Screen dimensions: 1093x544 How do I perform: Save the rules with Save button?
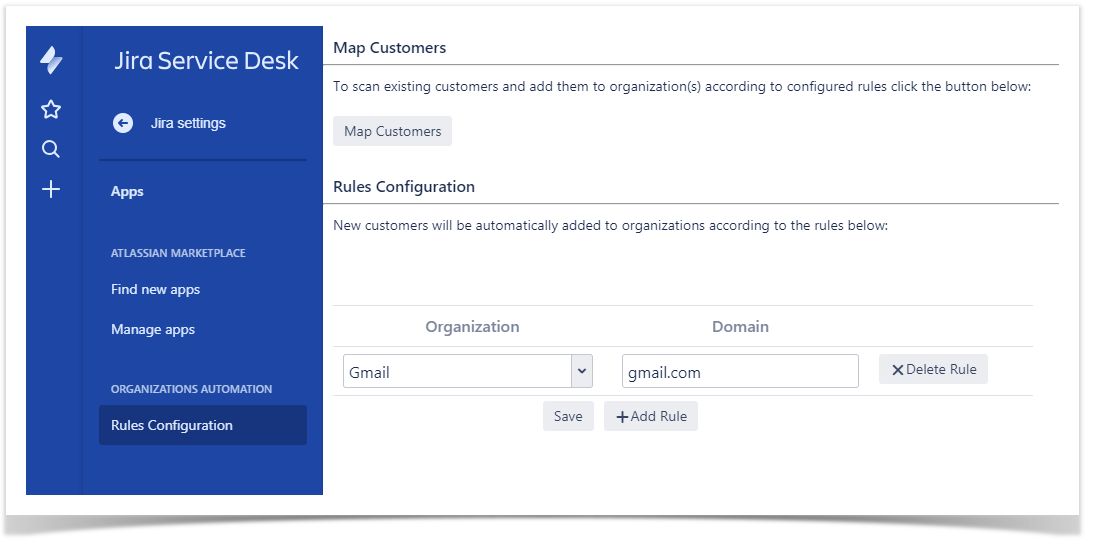568,416
